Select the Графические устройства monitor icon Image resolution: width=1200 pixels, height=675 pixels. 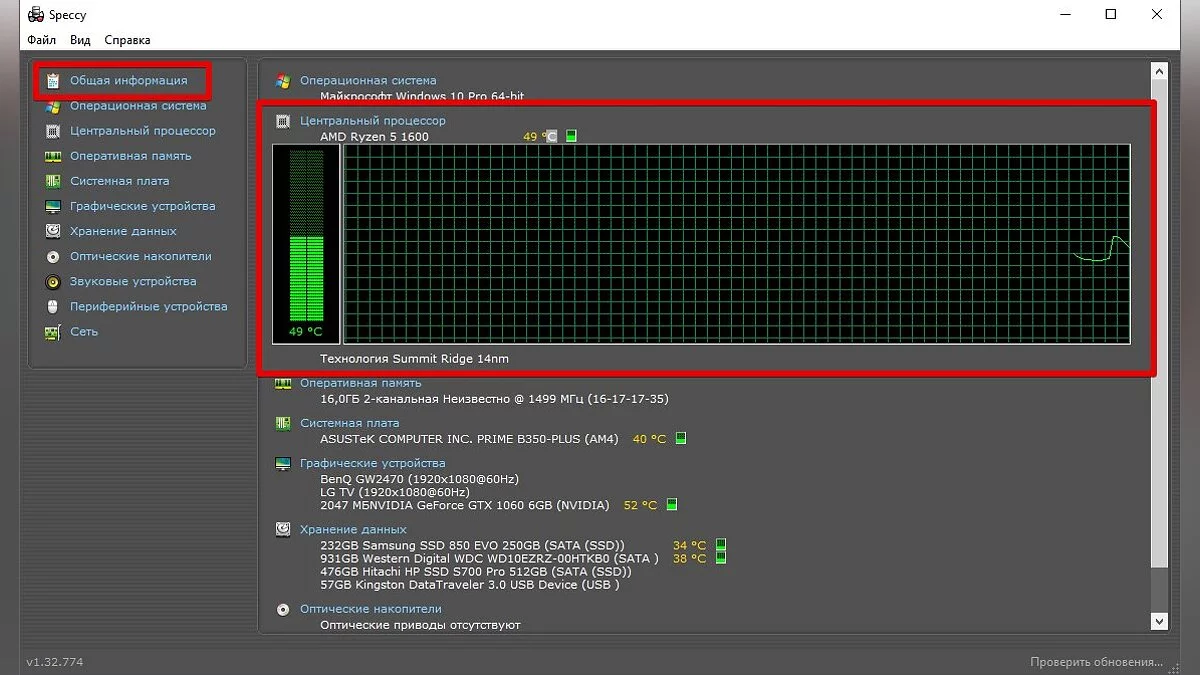[x=53, y=206]
